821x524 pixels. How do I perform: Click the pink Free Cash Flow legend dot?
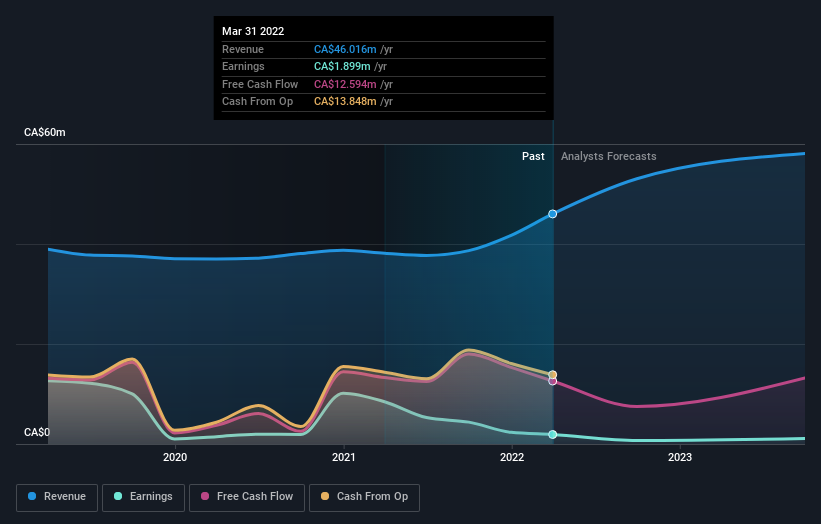coord(205,496)
